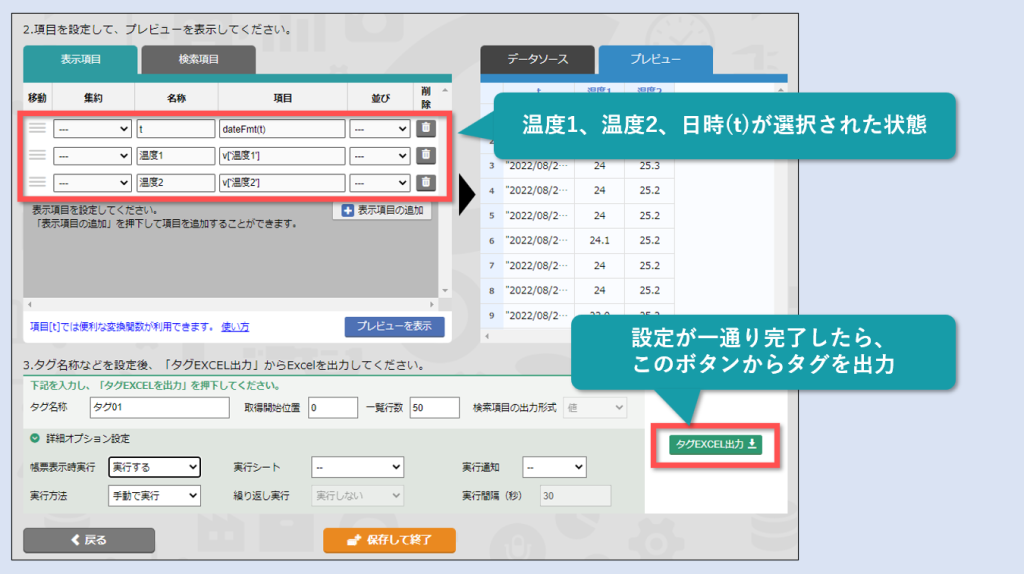Delete the dateFmt(t) row with trash icon
This screenshot has height=574, width=1024.
coord(425,128)
